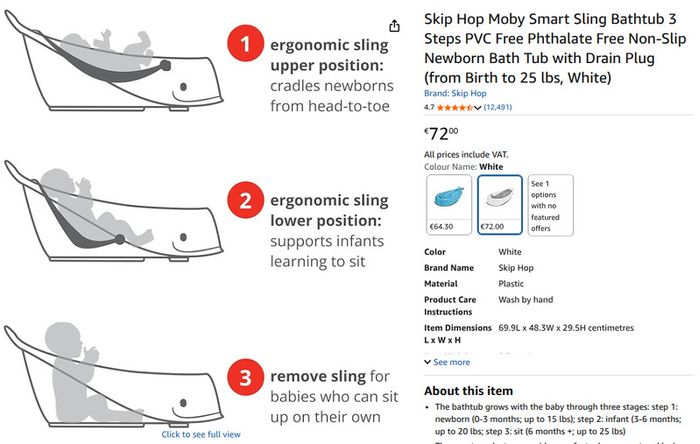
Task: Click the See more chevron arrow
Action: tap(427, 362)
